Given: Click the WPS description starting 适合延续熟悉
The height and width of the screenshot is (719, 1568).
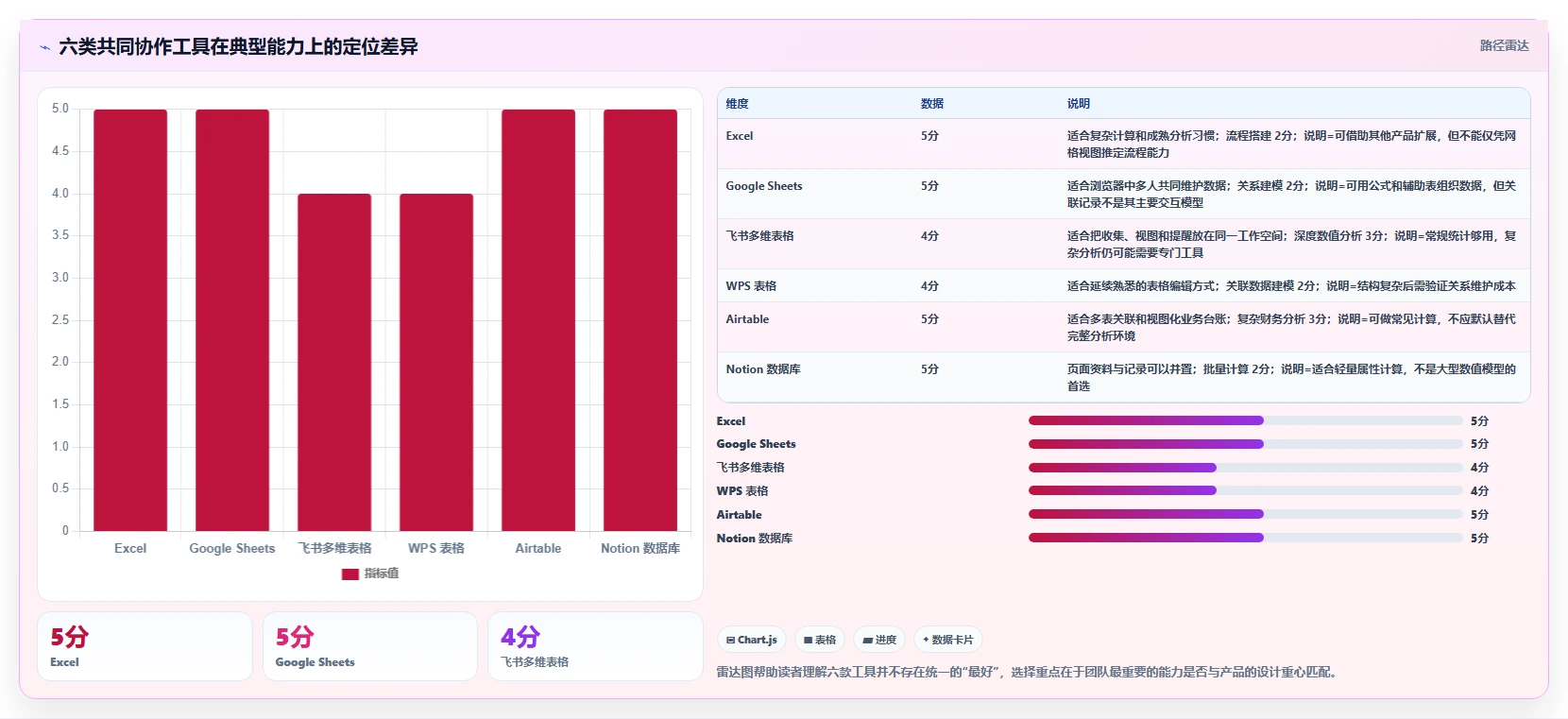Looking at the screenshot, I should [x=1291, y=286].
